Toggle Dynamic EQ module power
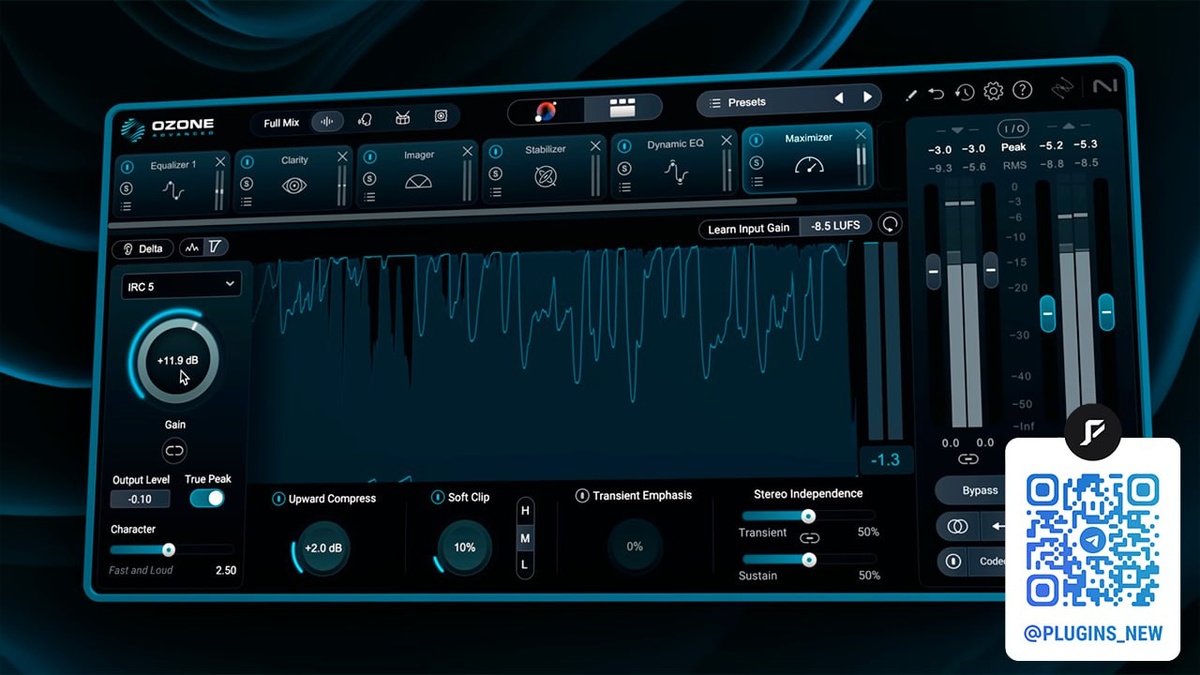The width and height of the screenshot is (1200, 675). [x=624, y=147]
